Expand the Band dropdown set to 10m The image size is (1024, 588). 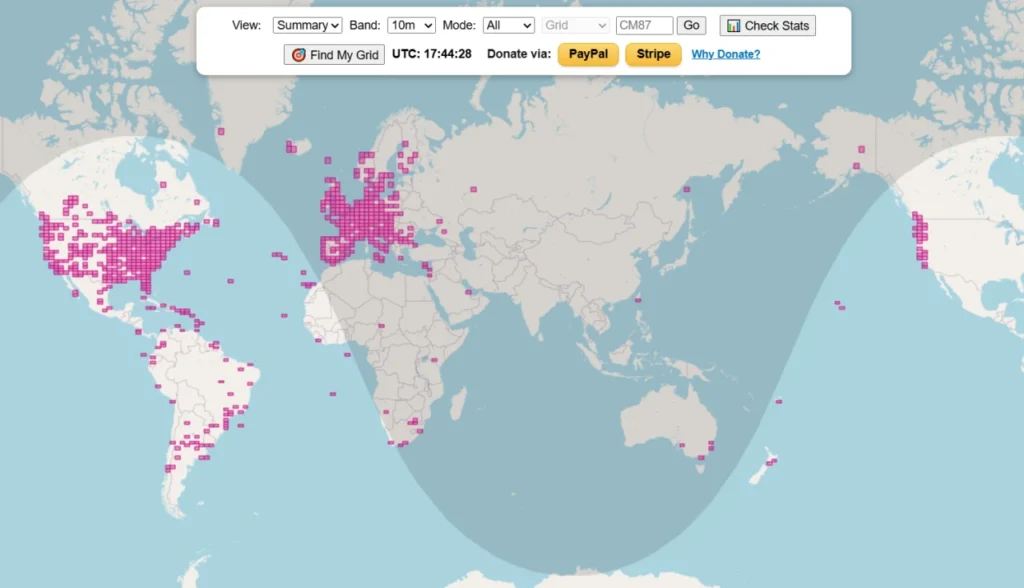coord(412,25)
